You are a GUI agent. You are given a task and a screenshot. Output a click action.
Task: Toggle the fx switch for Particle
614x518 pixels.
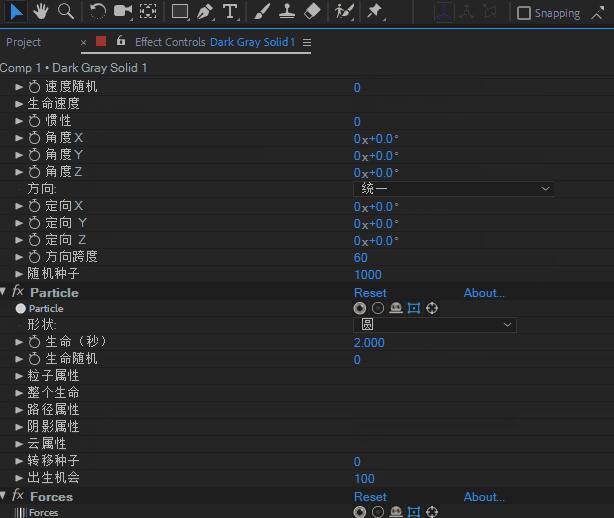point(18,292)
